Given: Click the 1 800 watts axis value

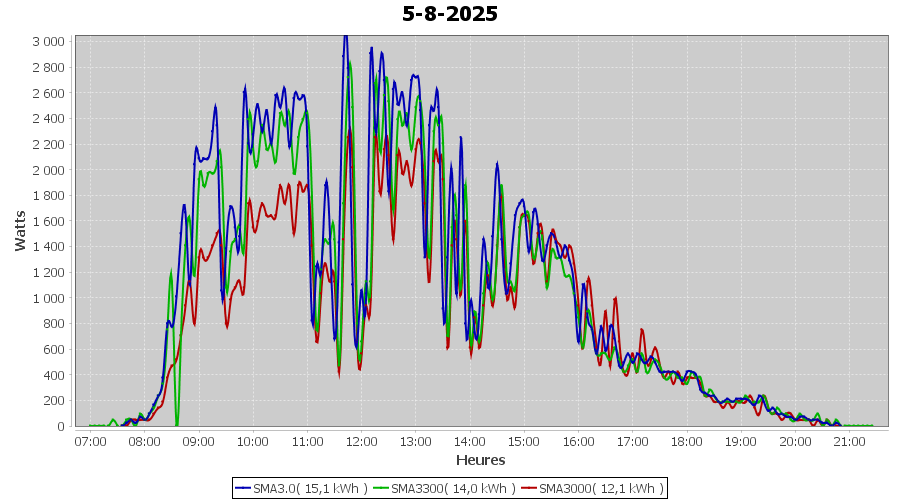Looking at the screenshot, I should point(48,196).
